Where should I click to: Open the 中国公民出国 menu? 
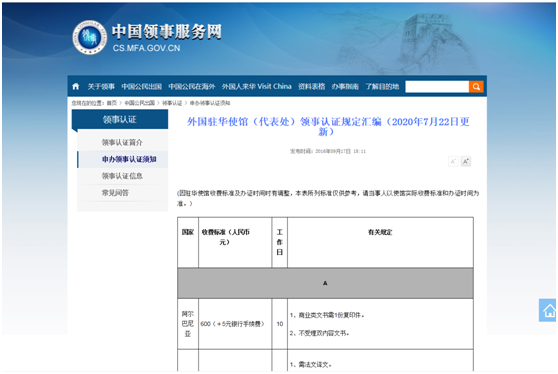click(142, 86)
